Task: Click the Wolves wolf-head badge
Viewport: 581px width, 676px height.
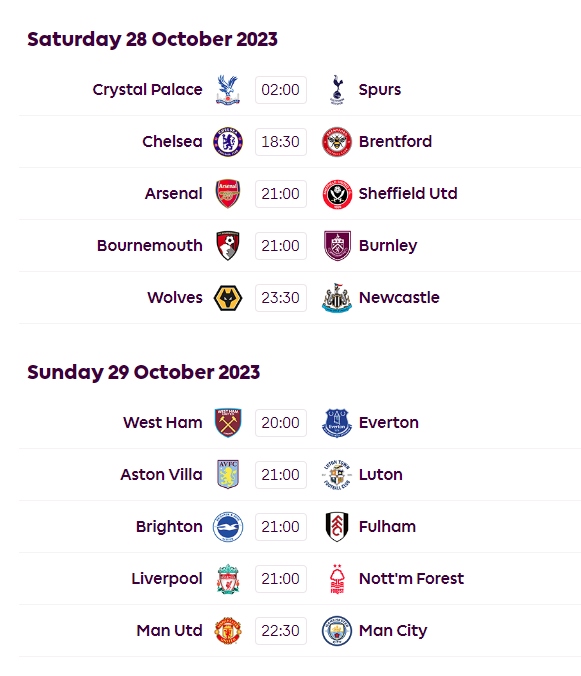Action: [x=228, y=298]
